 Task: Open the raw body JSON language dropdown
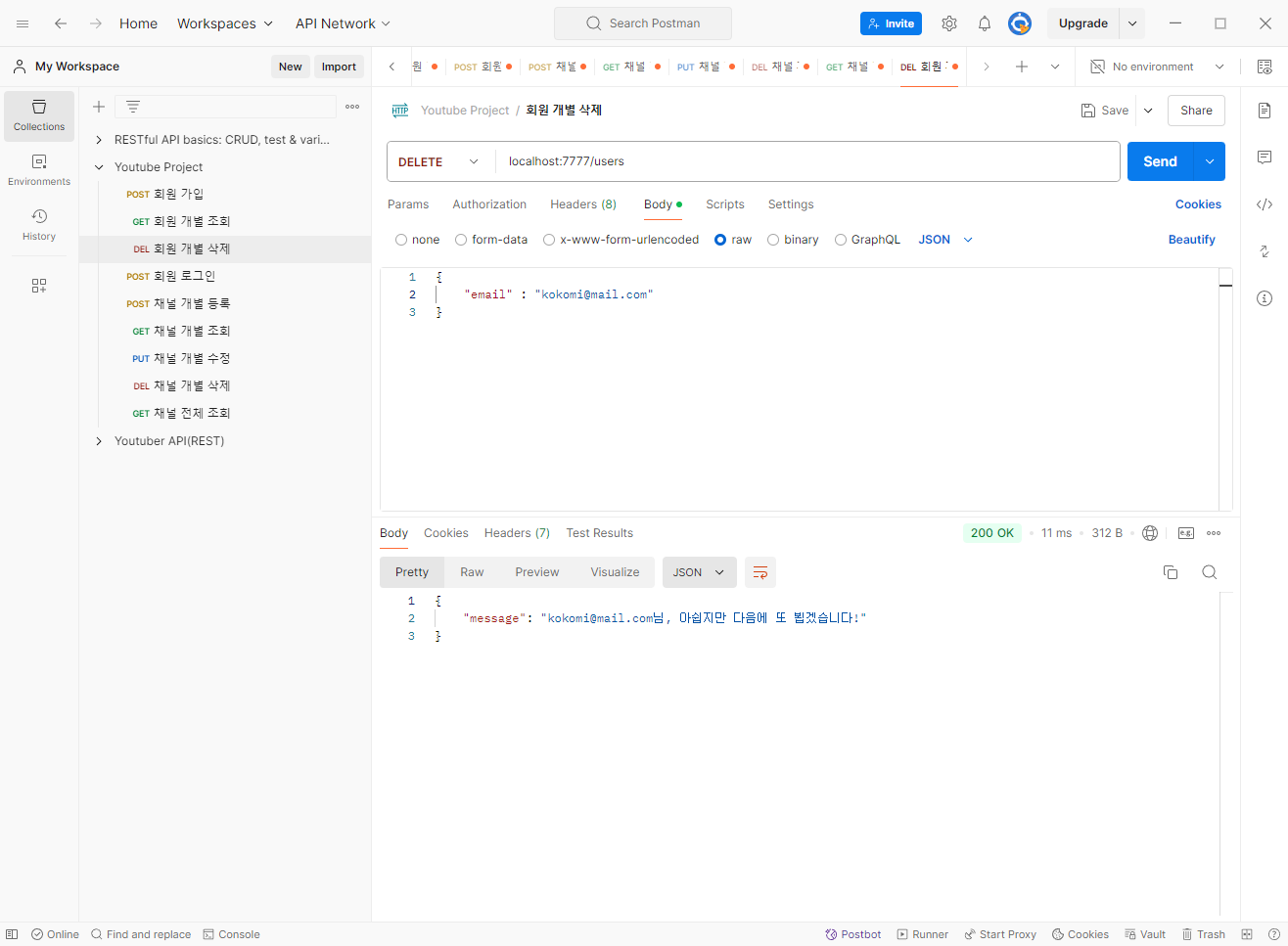coord(945,240)
